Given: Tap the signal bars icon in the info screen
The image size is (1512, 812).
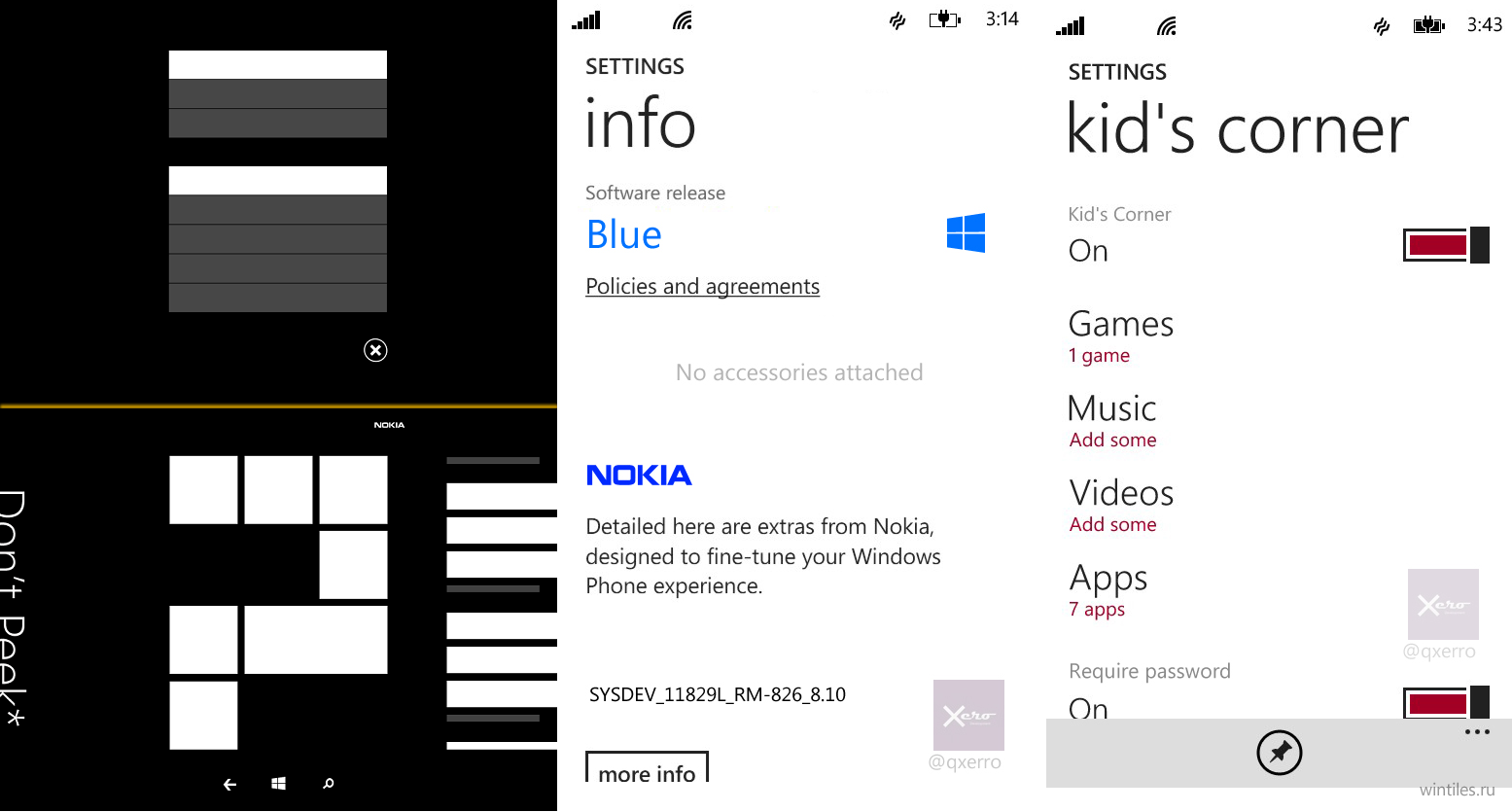Looking at the screenshot, I should click(586, 19).
